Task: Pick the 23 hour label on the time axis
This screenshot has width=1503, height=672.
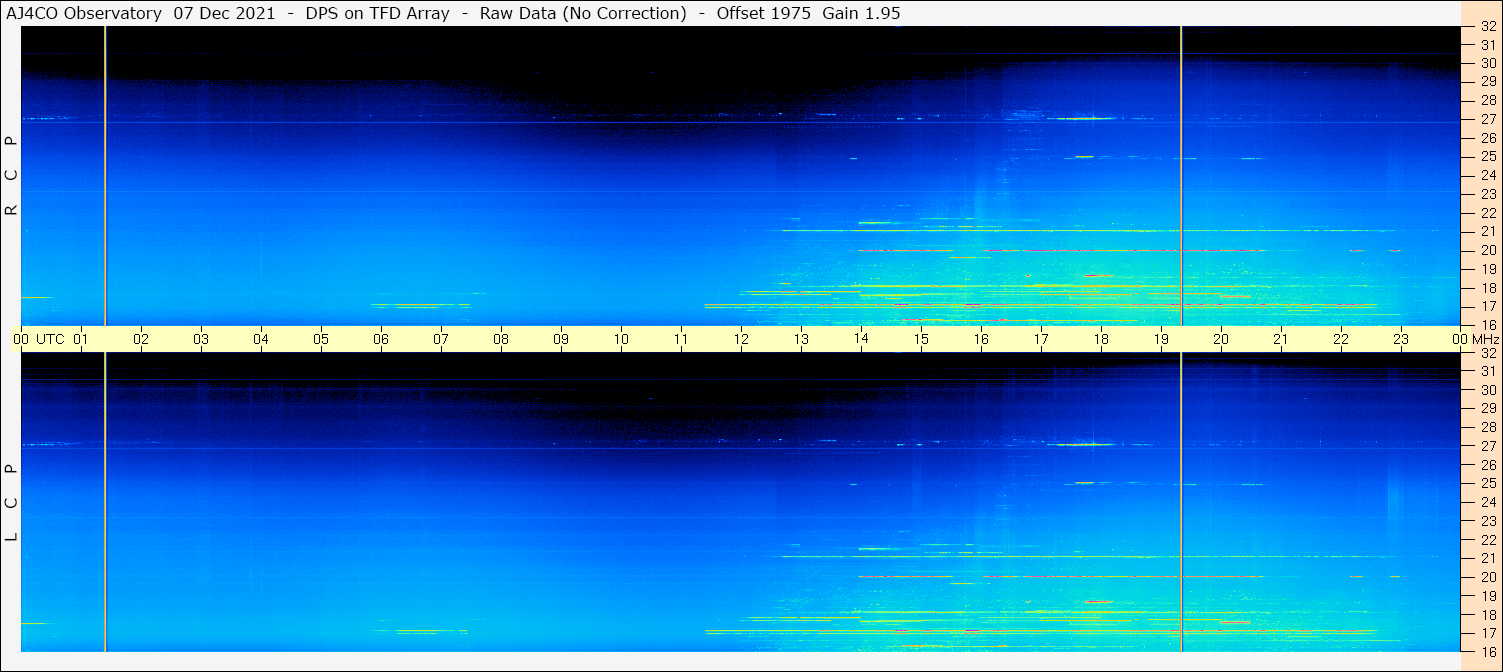Action: (x=1401, y=339)
